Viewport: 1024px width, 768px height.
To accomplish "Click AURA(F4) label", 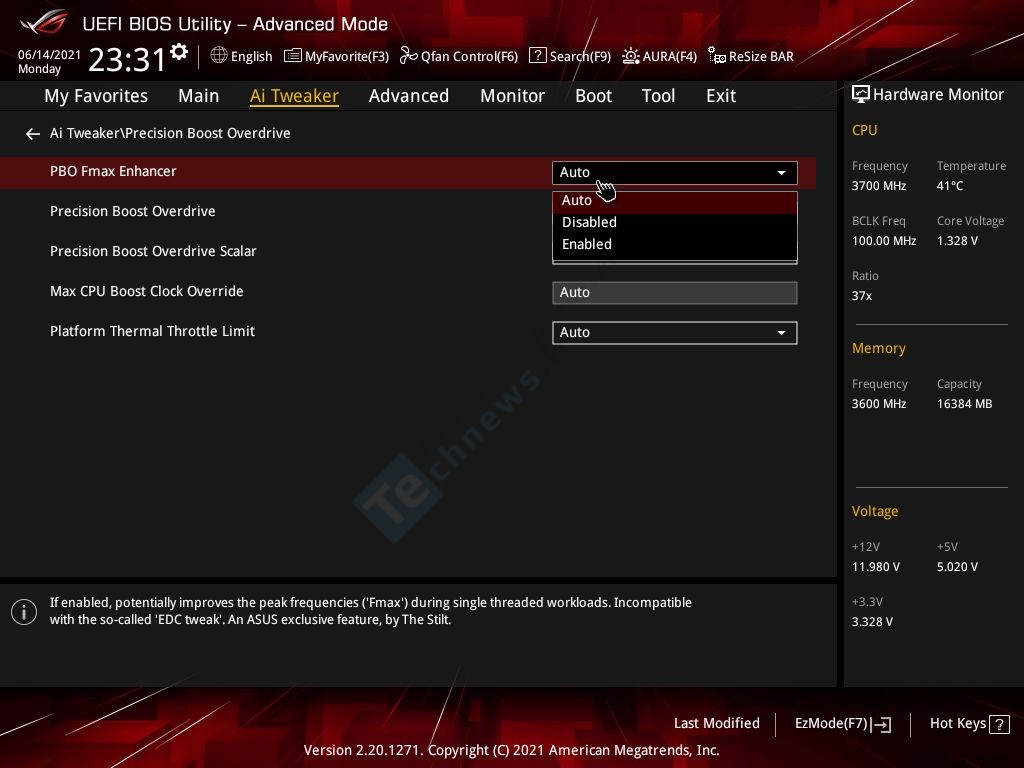I will (x=669, y=56).
